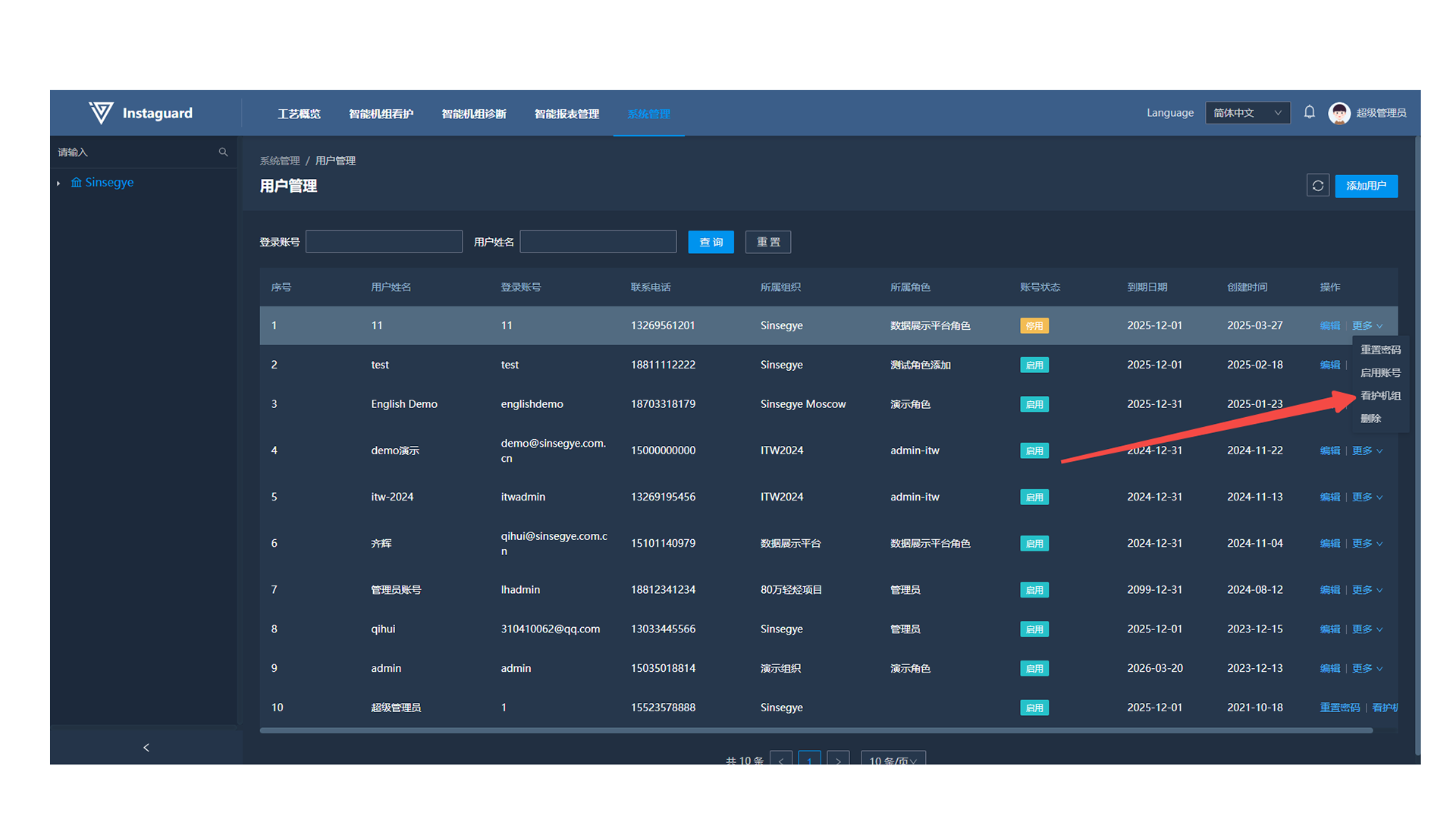Click the 启用 badge in English Demo row

[x=1034, y=405]
